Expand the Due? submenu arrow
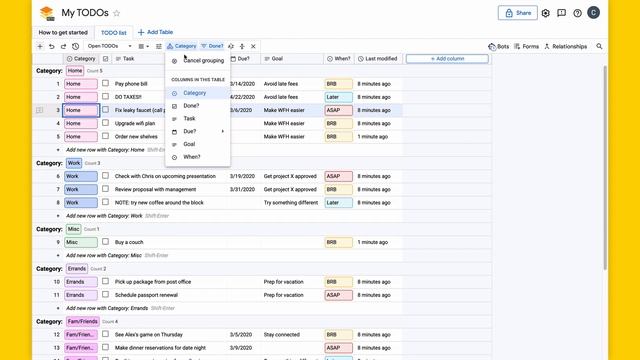The height and width of the screenshot is (360, 640). (223, 131)
